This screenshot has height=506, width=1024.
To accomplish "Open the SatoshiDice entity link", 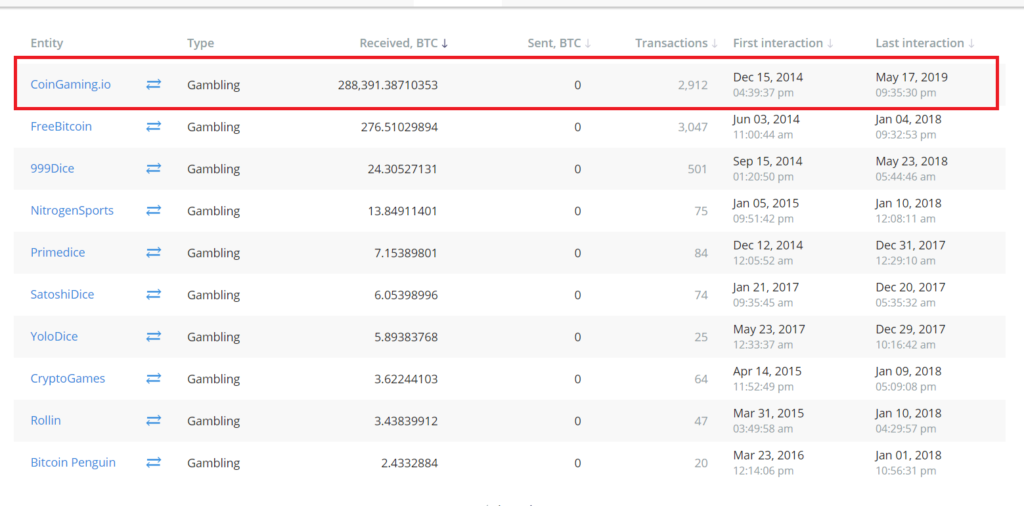I will pos(62,294).
